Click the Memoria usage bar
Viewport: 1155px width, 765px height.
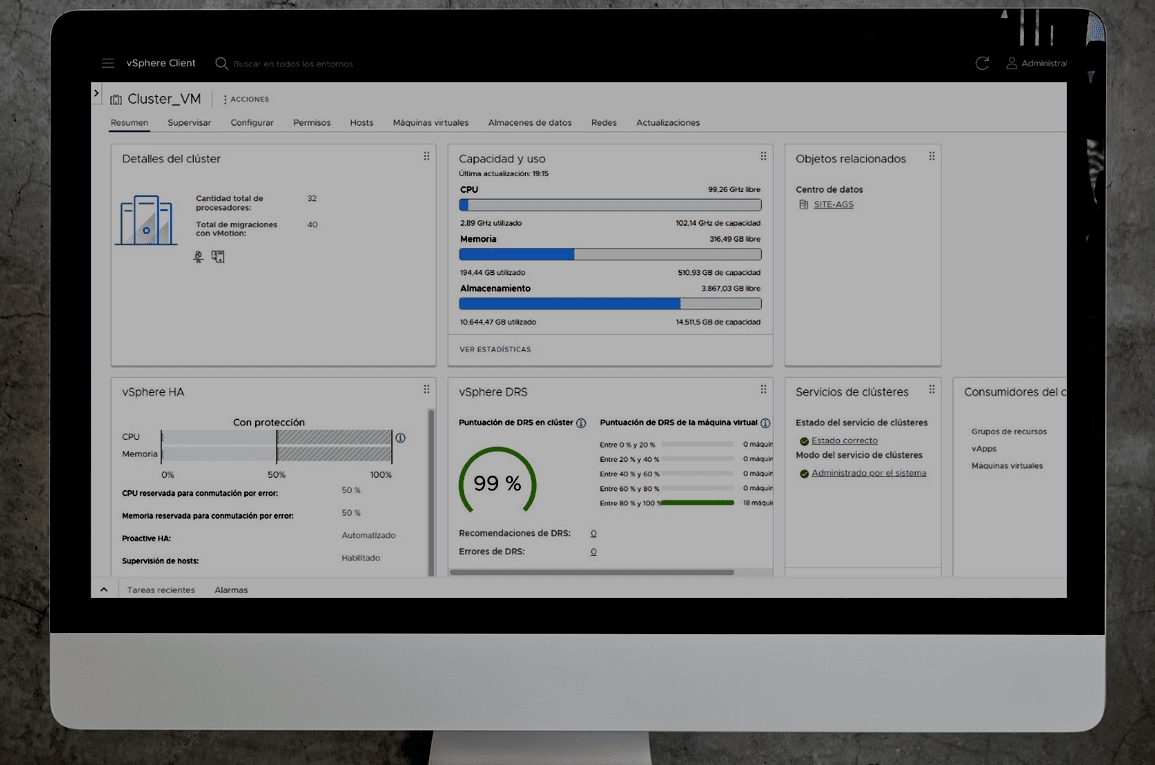click(610, 254)
